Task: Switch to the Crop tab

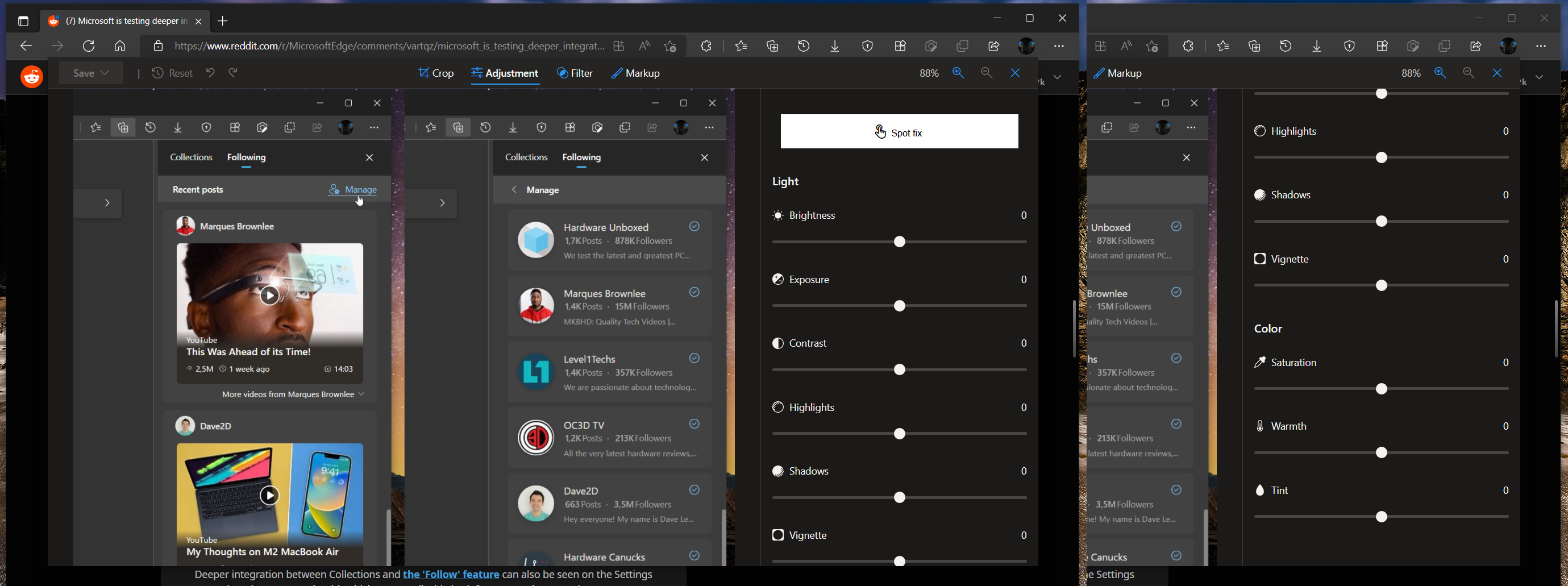Action: coord(436,73)
